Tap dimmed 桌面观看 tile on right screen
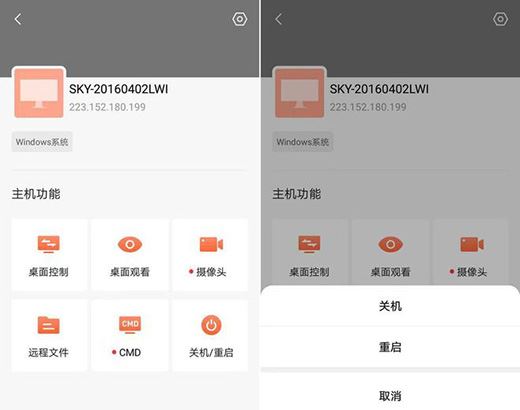The height and width of the screenshot is (410, 520). 390,252
